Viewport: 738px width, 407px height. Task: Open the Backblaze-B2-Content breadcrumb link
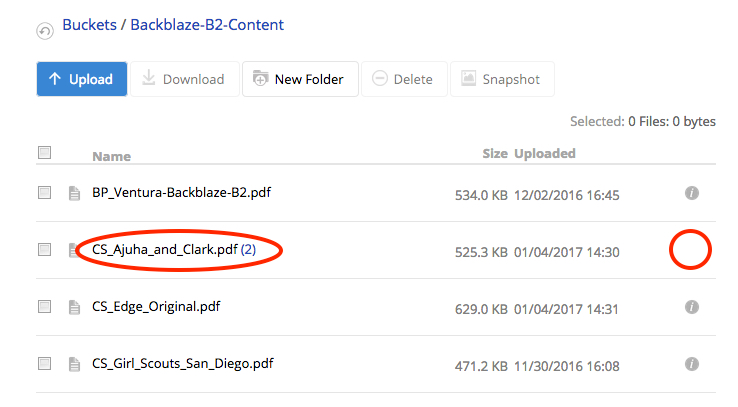point(207,24)
